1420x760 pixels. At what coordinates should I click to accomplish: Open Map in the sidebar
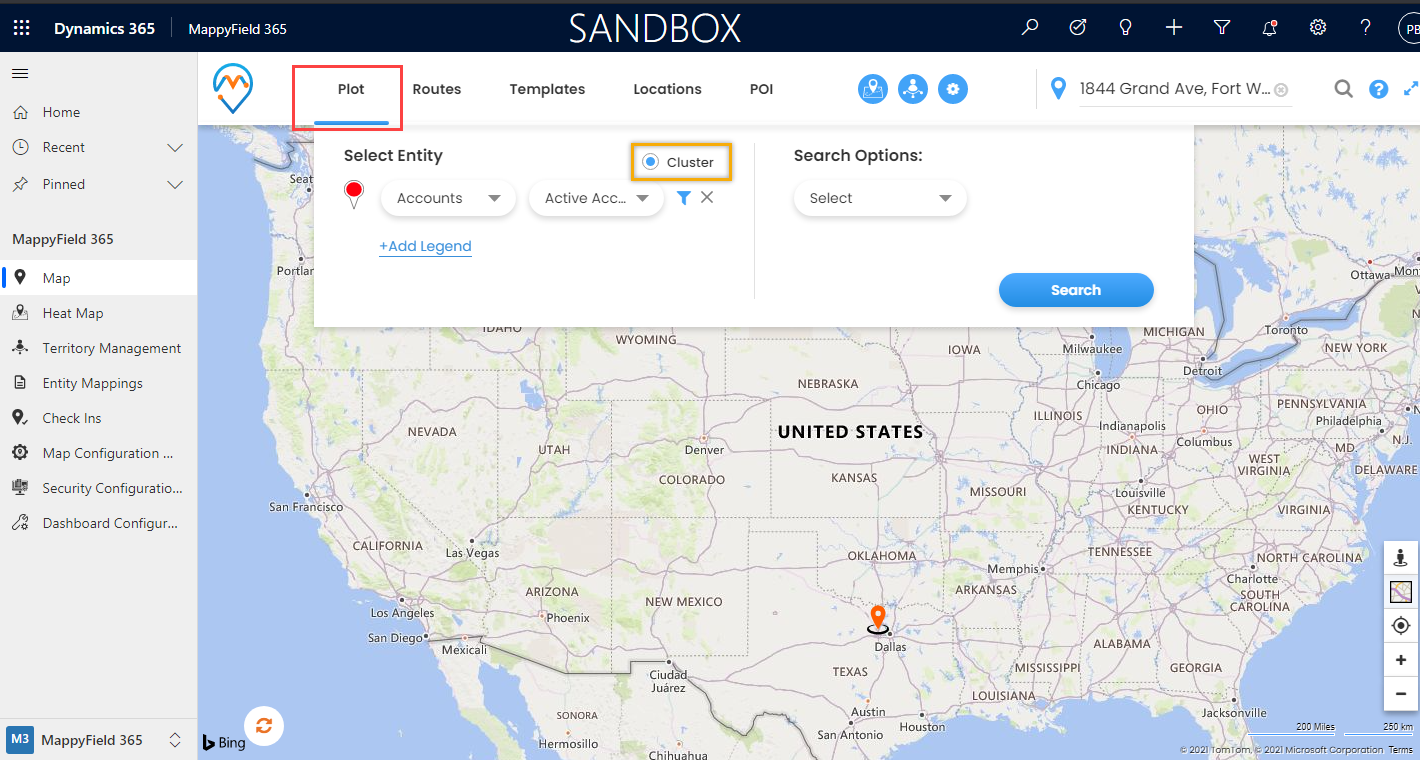[x=98, y=278]
